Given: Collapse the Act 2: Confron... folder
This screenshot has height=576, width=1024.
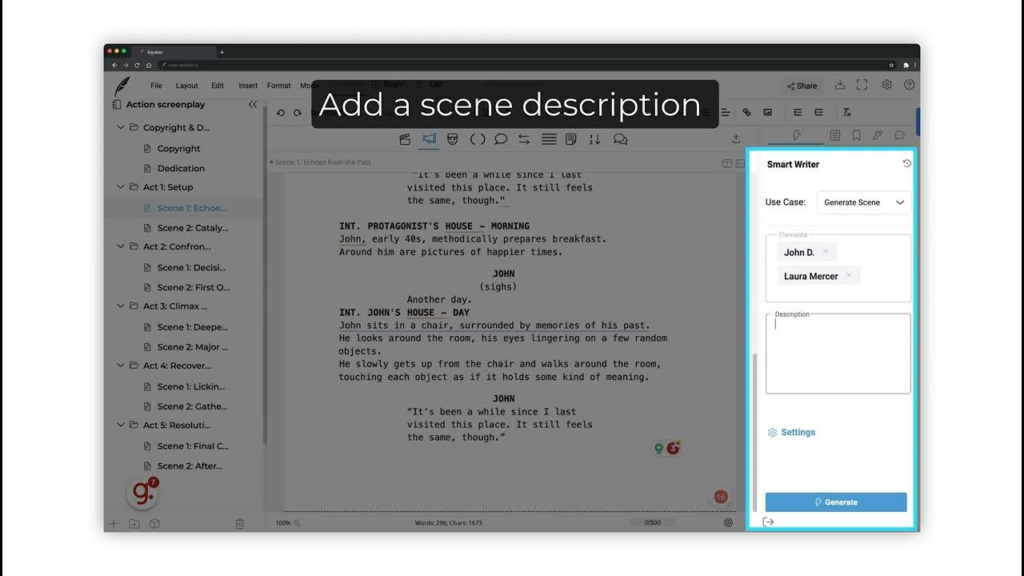Looking at the screenshot, I should [x=120, y=246].
